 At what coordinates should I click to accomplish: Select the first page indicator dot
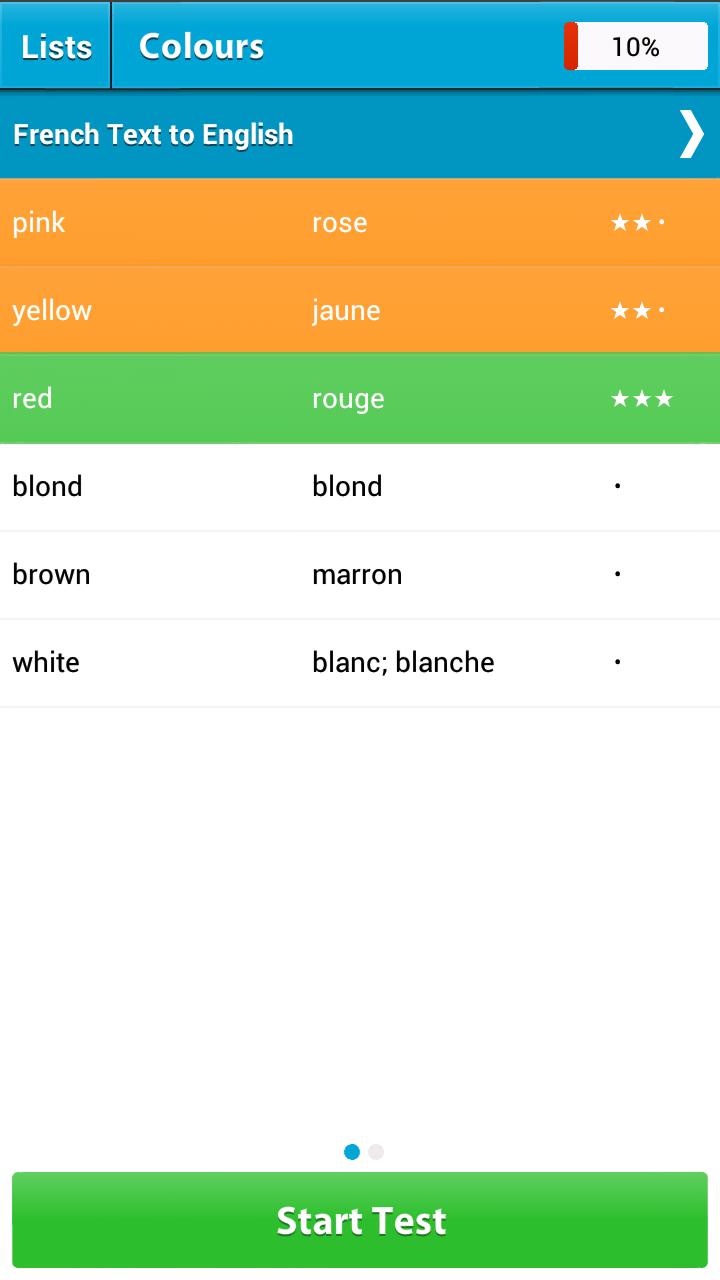tap(352, 1152)
